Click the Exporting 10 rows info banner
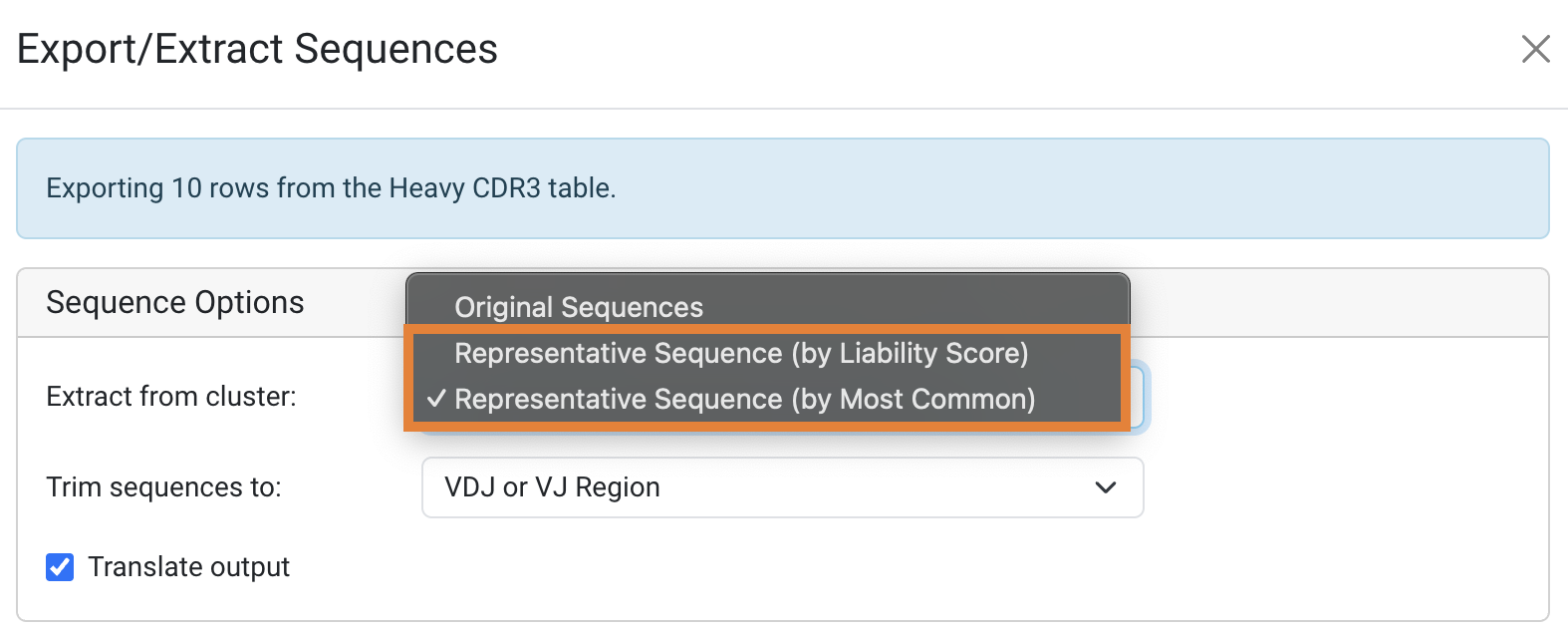The width and height of the screenshot is (1568, 632). [x=782, y=188]
